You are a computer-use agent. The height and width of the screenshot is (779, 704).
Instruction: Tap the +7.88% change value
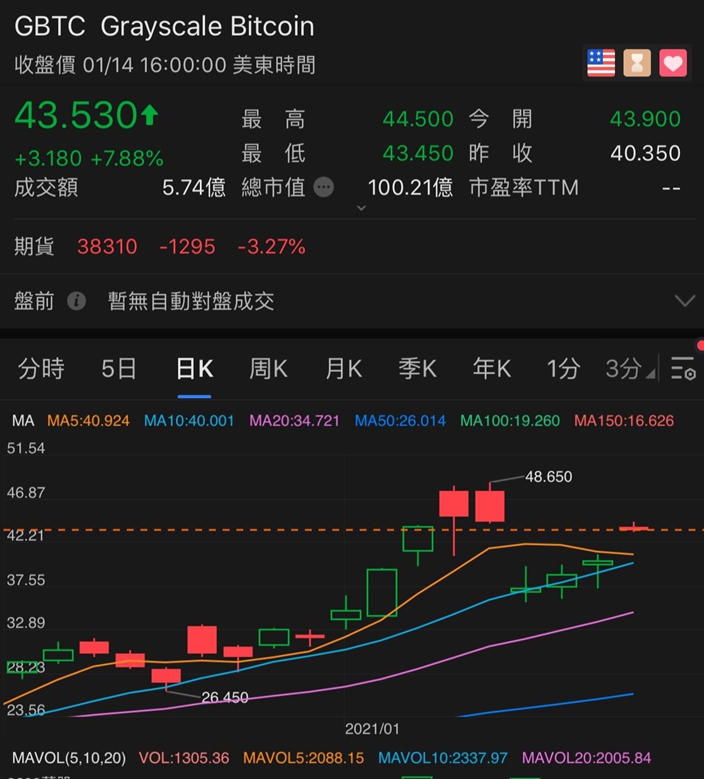(x=127, y=159)
